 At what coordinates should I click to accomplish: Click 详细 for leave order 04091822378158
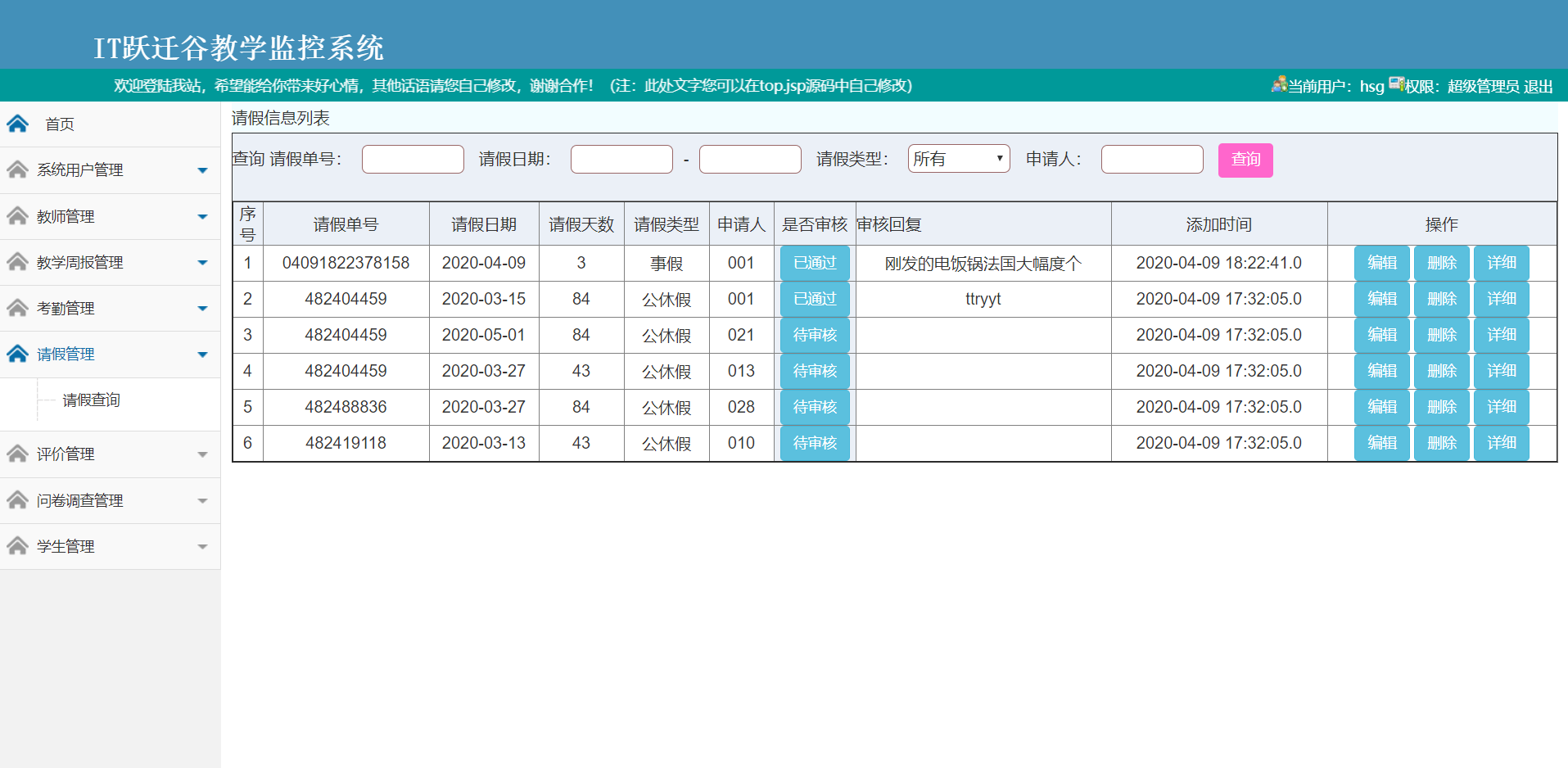(1502, 263)
